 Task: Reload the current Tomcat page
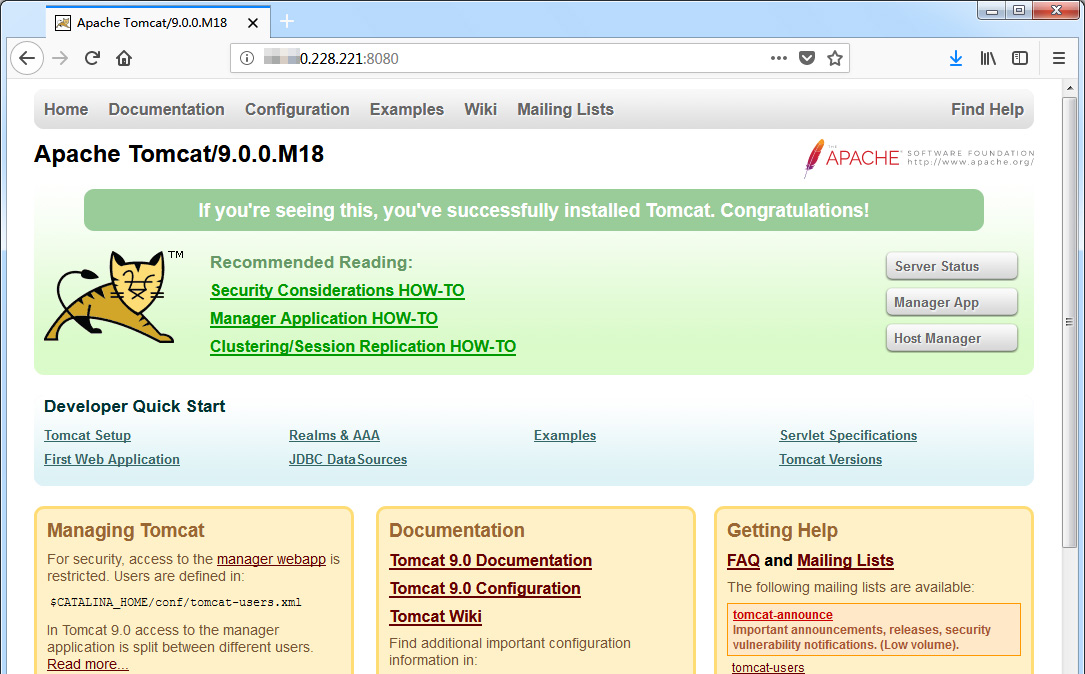[92, 58]
